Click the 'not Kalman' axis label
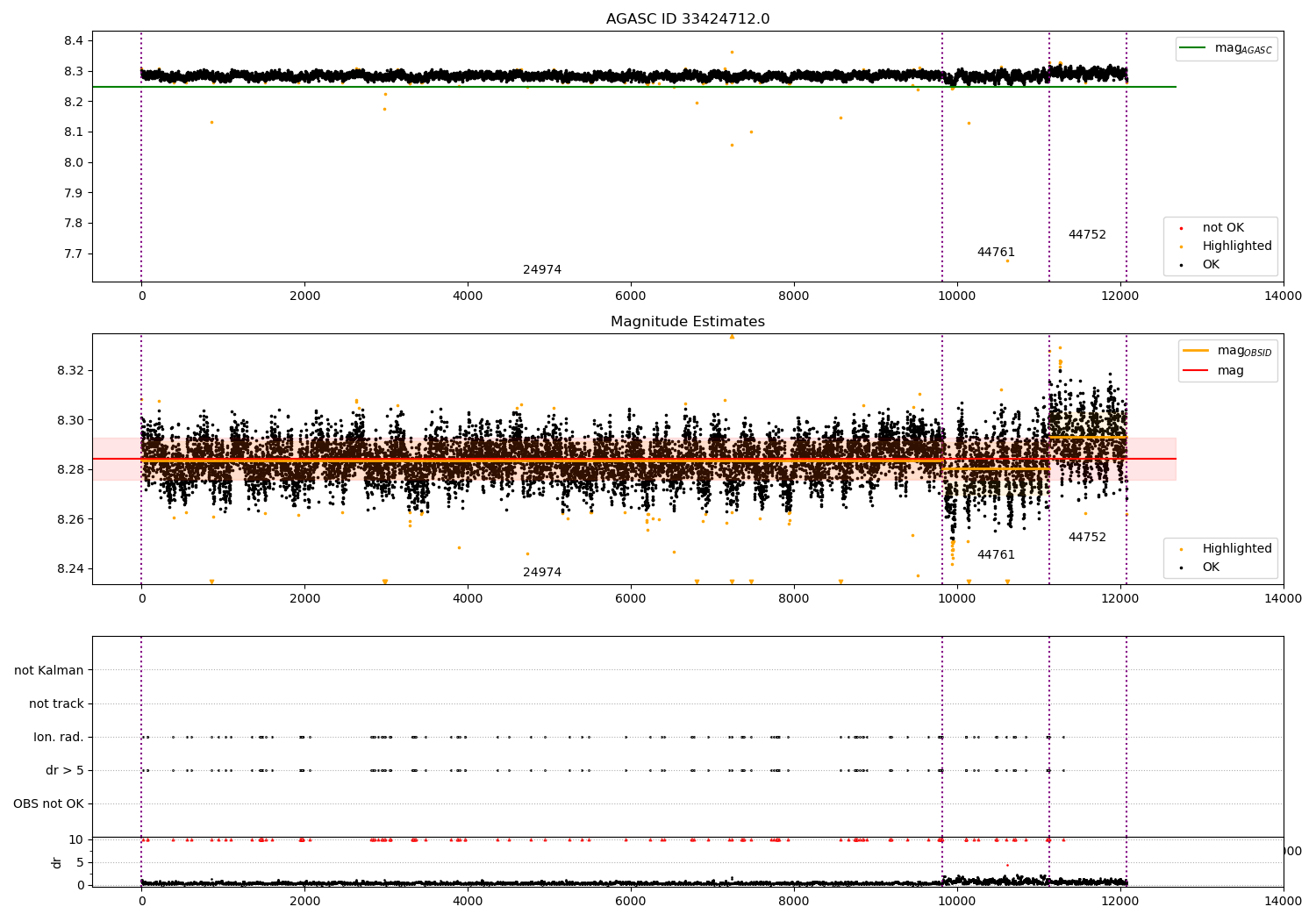The height and width of the screenshot is (921, 1316). tap(49, 671)
